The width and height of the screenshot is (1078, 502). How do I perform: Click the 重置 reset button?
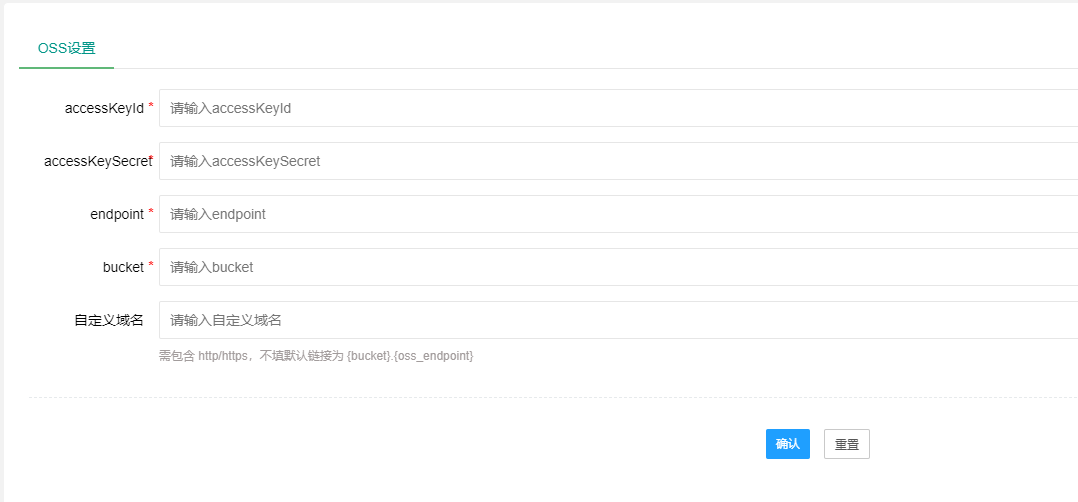pos(846,444)
